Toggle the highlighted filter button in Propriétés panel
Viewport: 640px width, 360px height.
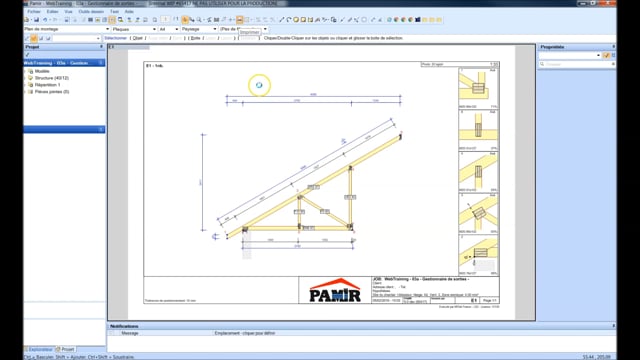[x=607, y=55]
